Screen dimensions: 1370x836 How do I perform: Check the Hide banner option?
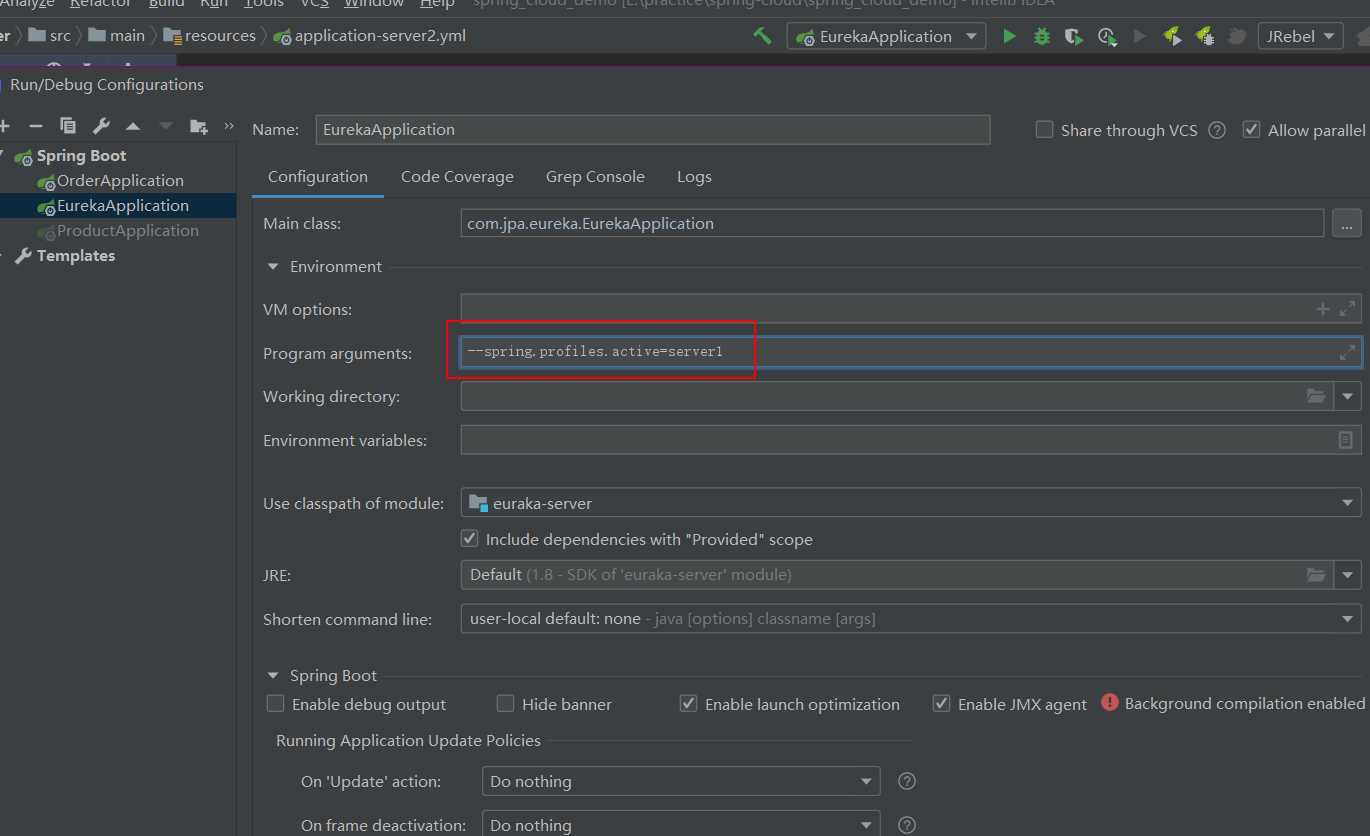pos(505,704)
